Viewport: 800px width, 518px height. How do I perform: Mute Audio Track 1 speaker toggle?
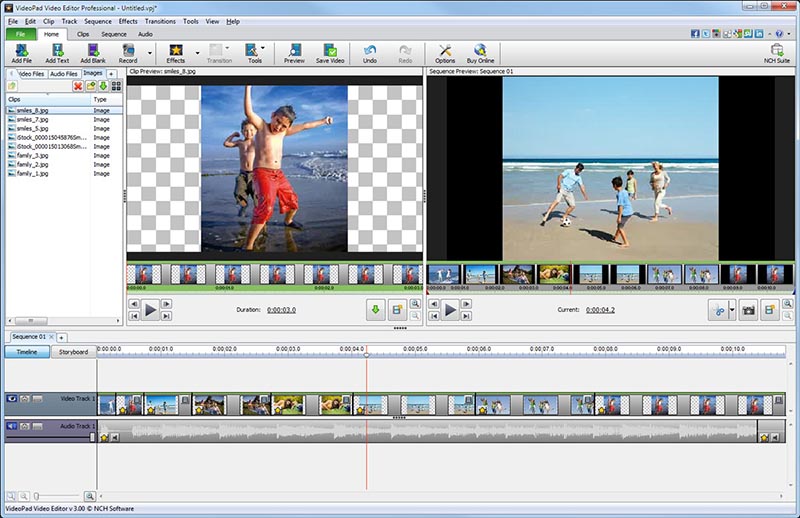point(12,427)
